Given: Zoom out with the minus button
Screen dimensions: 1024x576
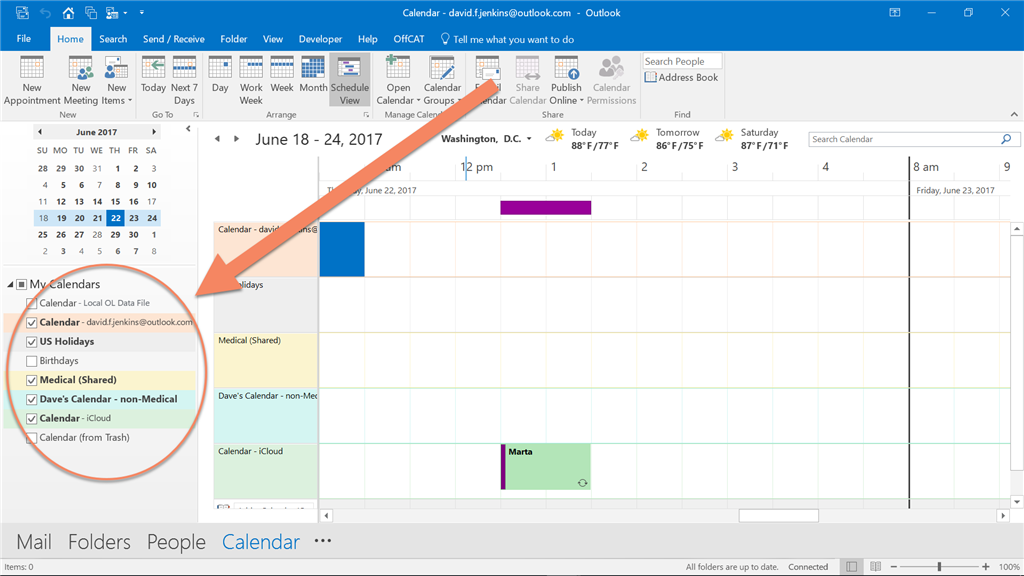Looking at the screenshot, I should click(894, 567).
